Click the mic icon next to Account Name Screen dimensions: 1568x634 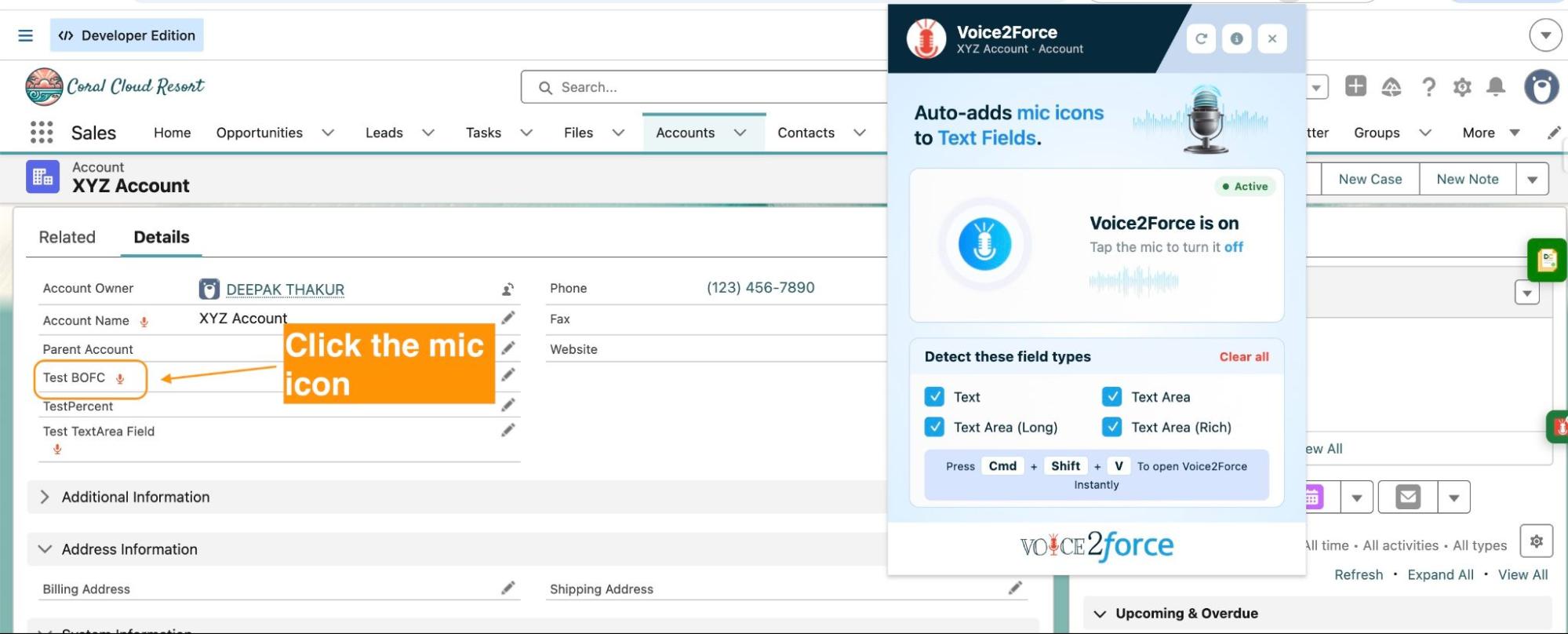pyautogui.click(x=144, y=322)
